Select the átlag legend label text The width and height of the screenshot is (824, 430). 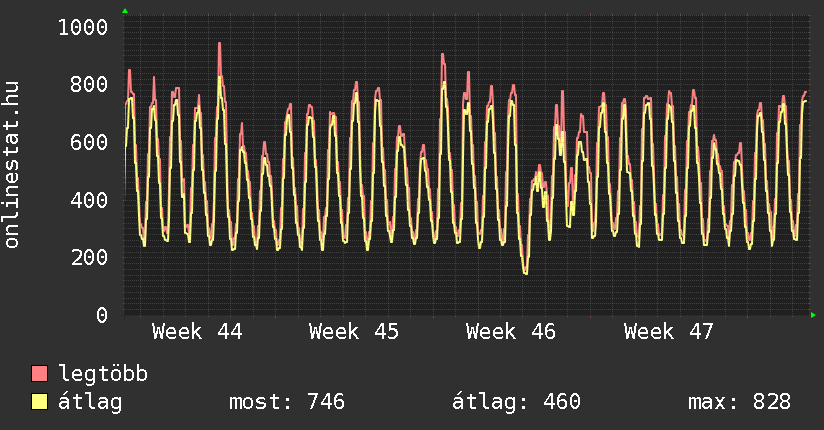tap(90, 402)
